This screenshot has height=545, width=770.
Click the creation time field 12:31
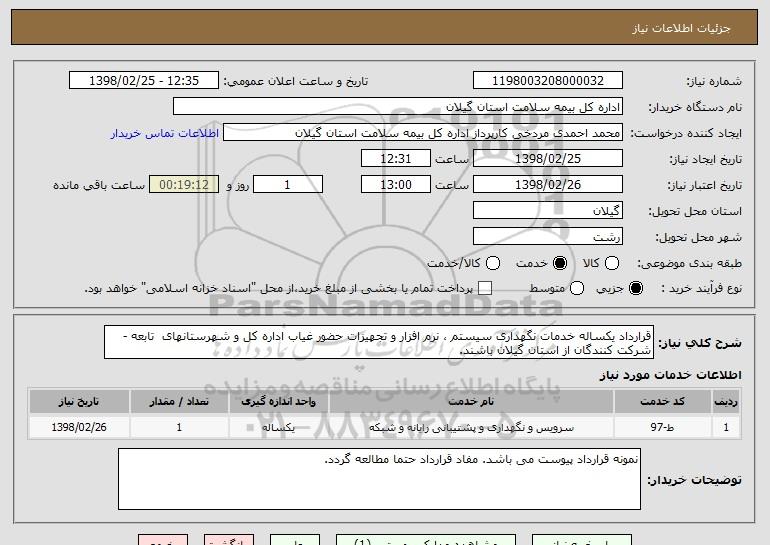[x=396, y=159]
